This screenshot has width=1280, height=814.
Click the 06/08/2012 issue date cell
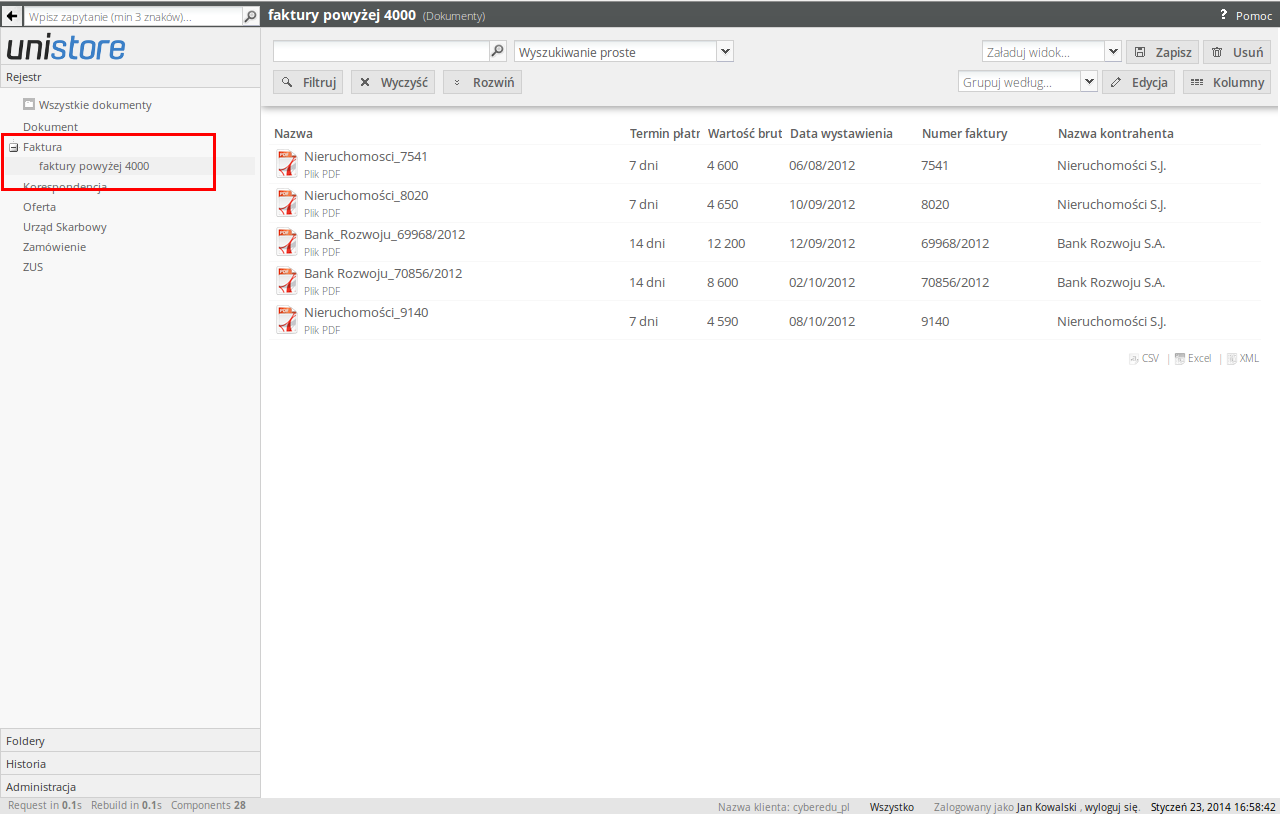click(x=822, y=165)
